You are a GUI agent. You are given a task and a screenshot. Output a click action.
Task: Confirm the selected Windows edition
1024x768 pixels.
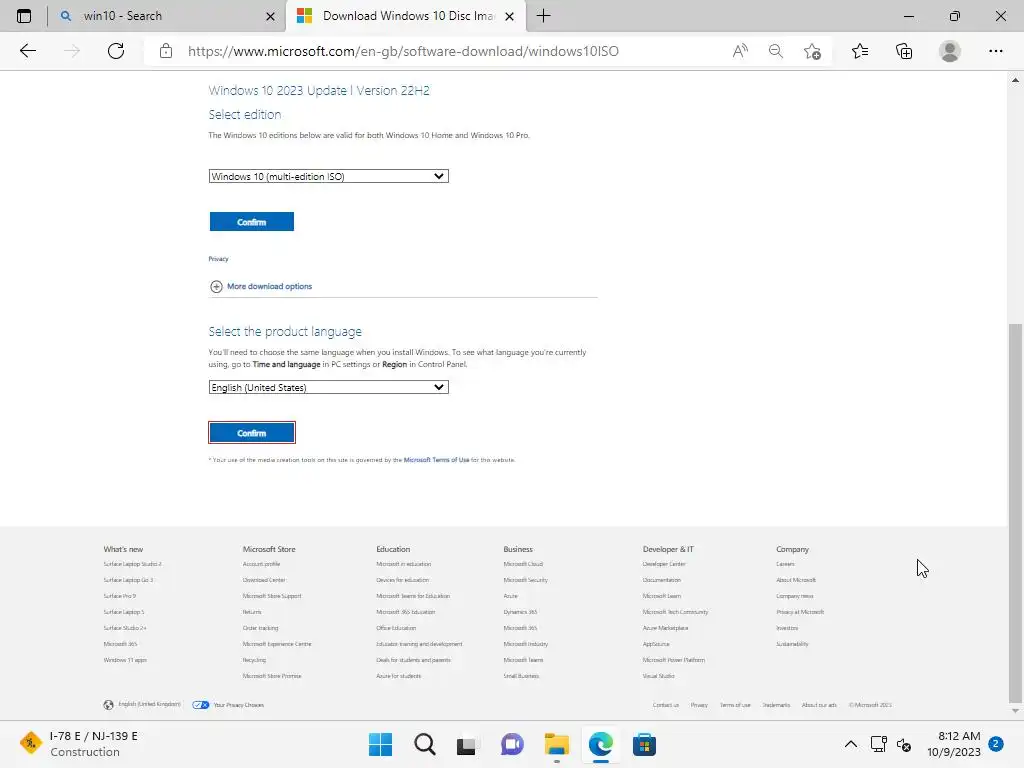(251, 222)
